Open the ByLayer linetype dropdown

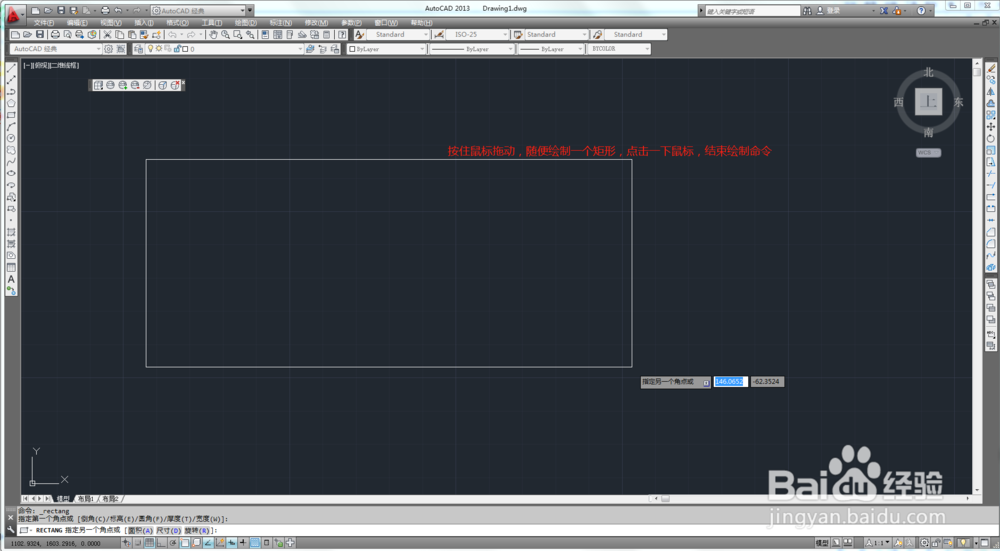tap(472, 48)
